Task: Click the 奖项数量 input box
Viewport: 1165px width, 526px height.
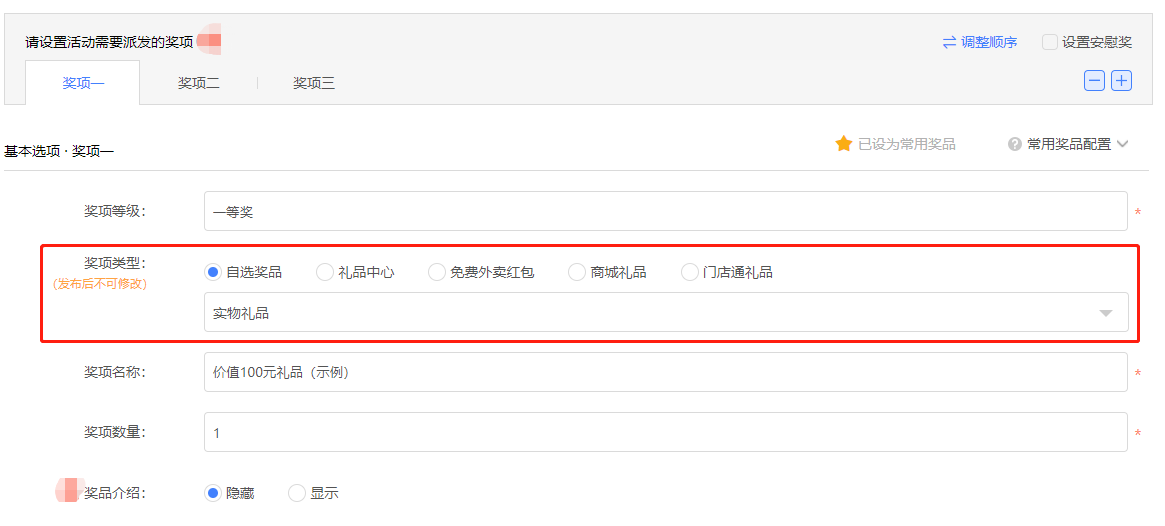Action: point(666,432)
